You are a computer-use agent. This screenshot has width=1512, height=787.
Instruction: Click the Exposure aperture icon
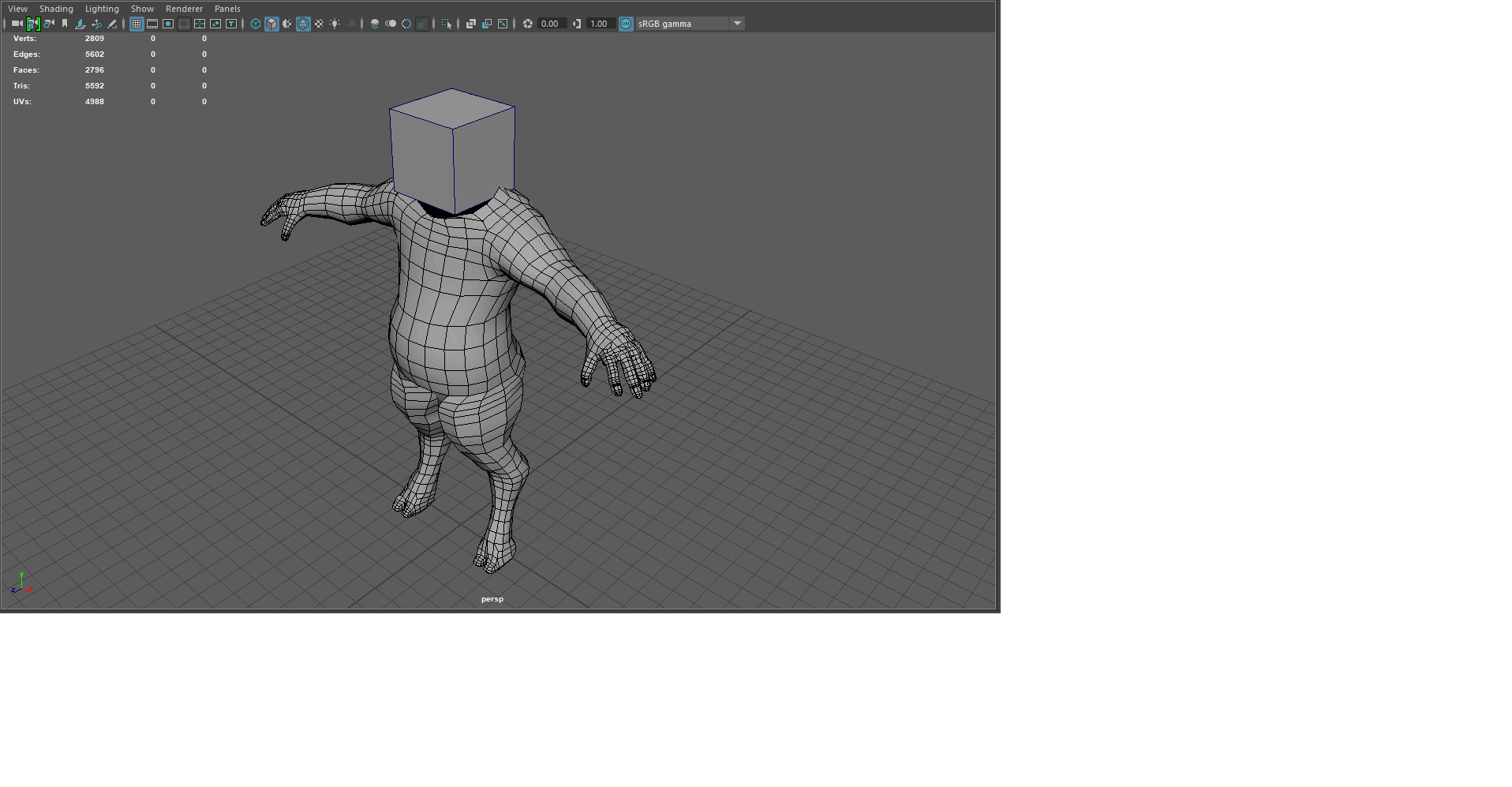(x=528, y=24)
